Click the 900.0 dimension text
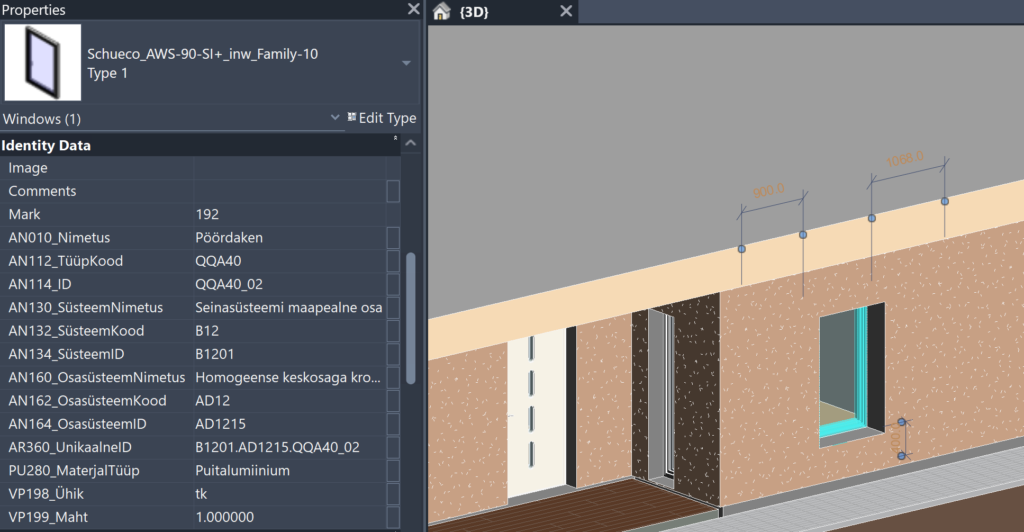Image resolution: width=1024 pixels, height=532 pixels. (768, 191)
